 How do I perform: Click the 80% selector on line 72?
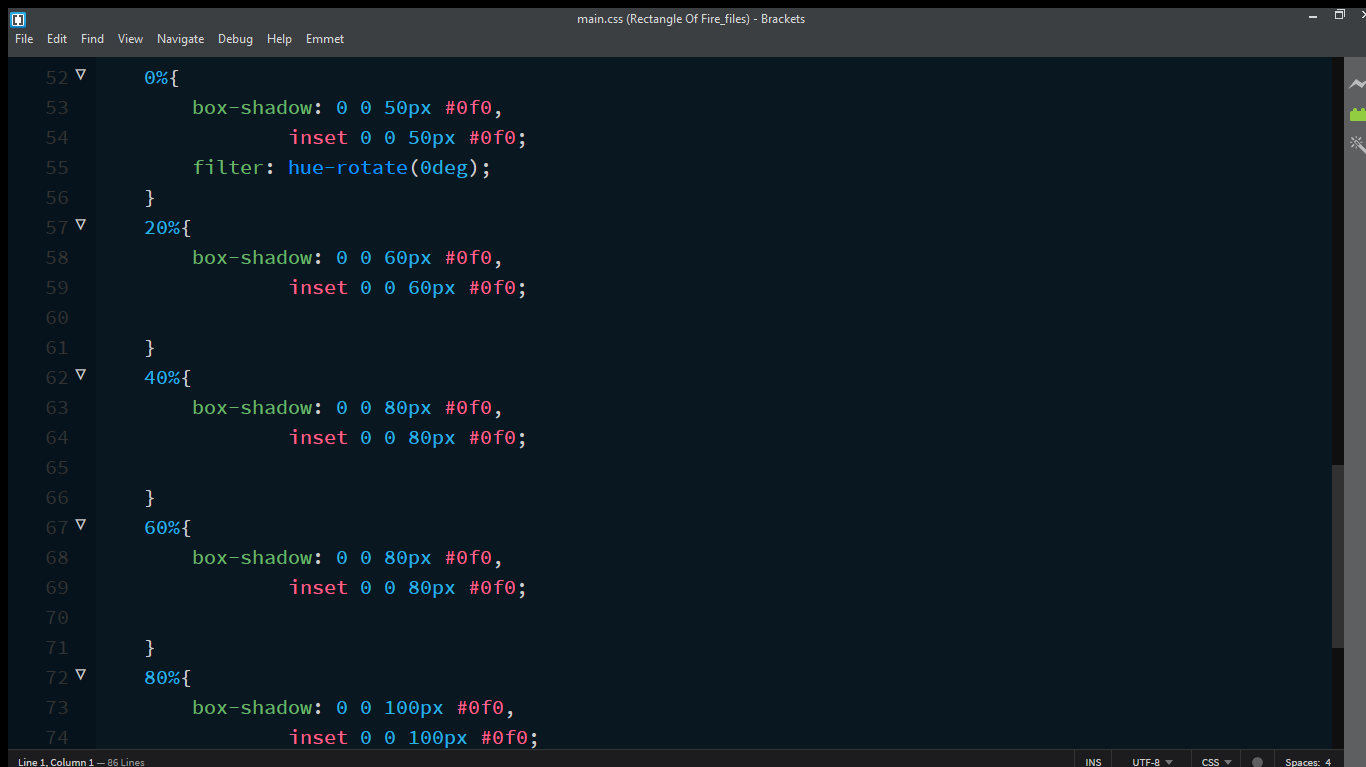pyautogui.click(x=162, y=677)
